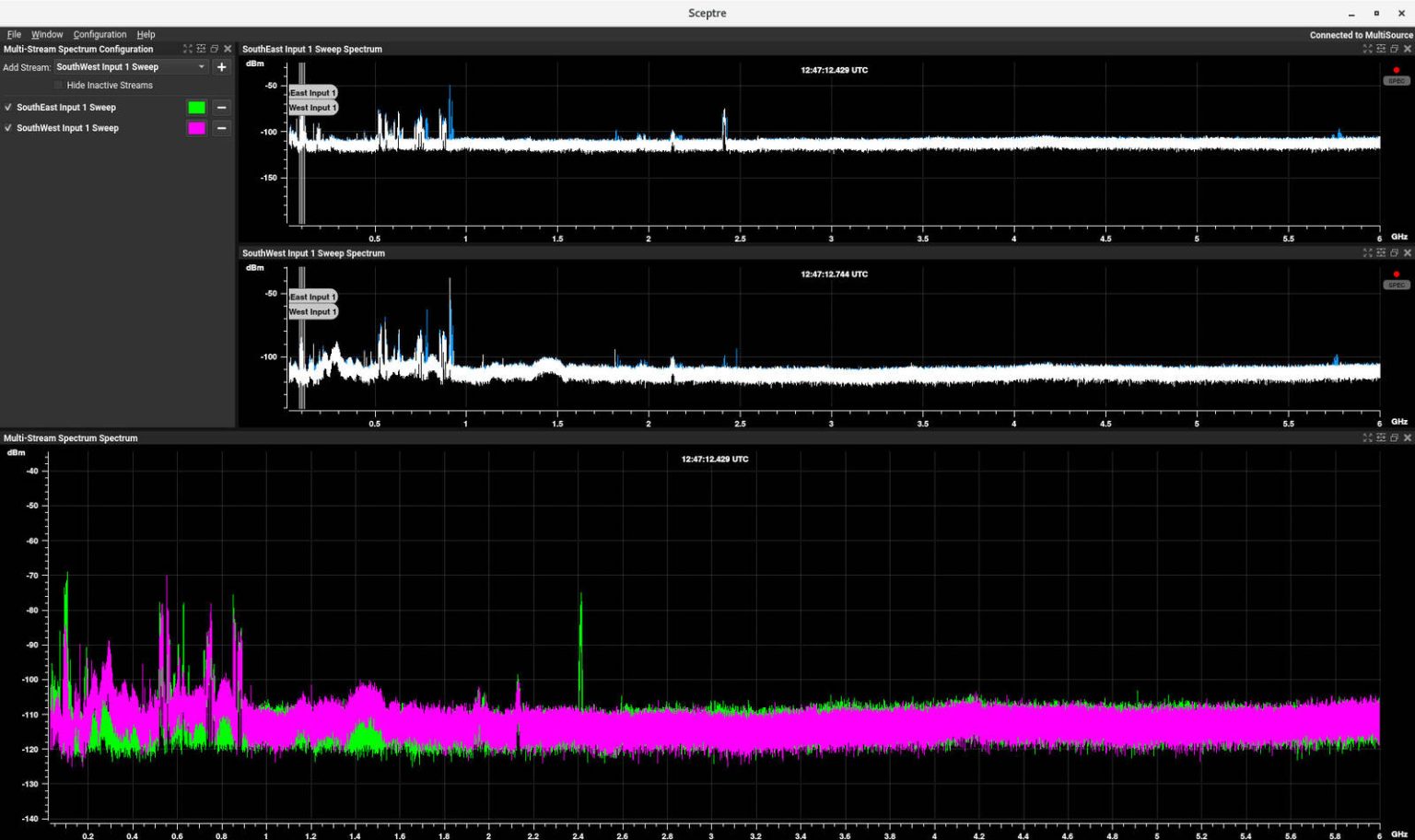Disable the SouthWest Input 1 Sweep stream
Image resolution: width=1415 pixels, height=840 pixels.
[7, 128]
